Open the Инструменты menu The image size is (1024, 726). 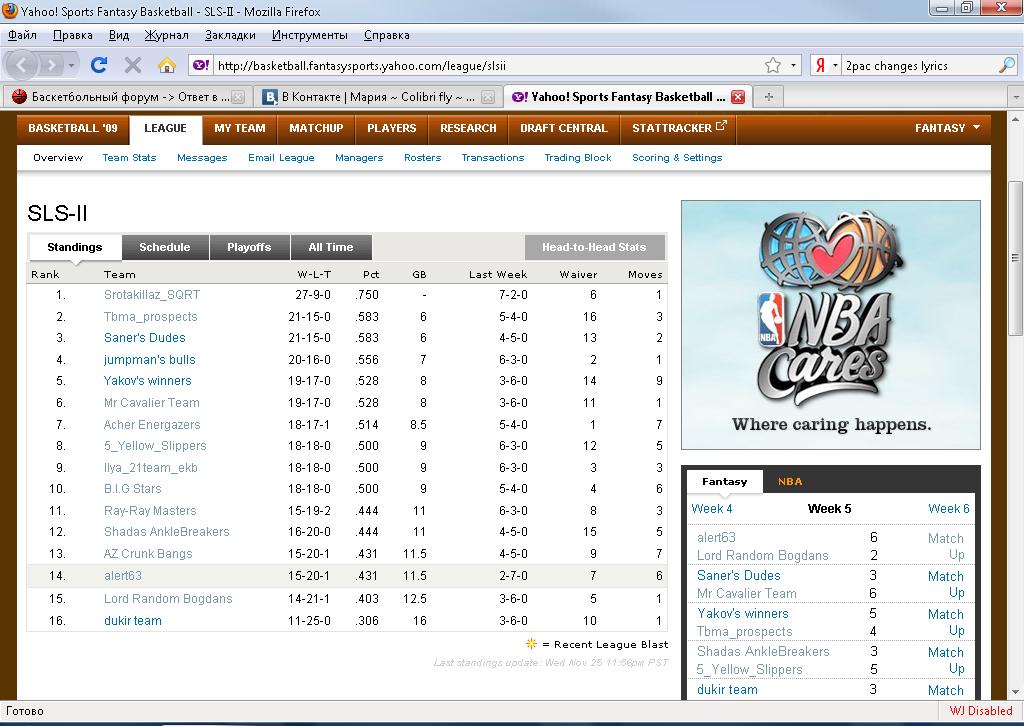[x=310, y=35]
